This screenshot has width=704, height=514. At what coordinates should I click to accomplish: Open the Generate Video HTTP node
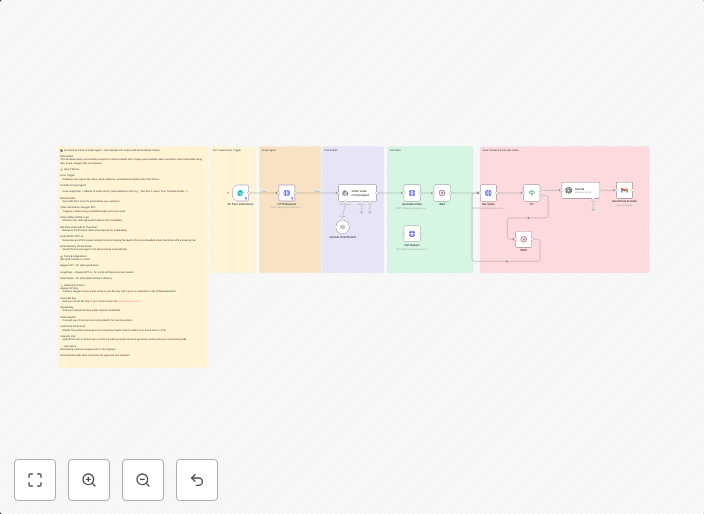point(412,192)
